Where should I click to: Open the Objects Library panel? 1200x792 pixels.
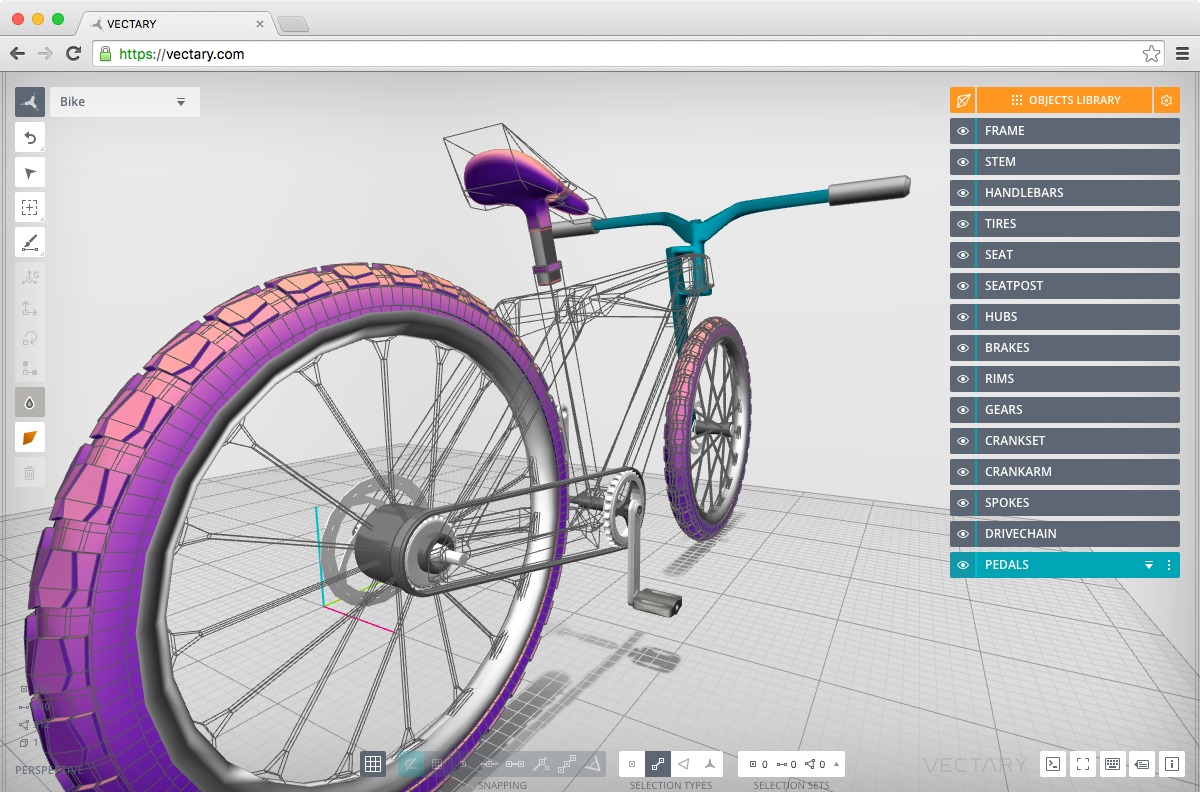(1065, 100)
